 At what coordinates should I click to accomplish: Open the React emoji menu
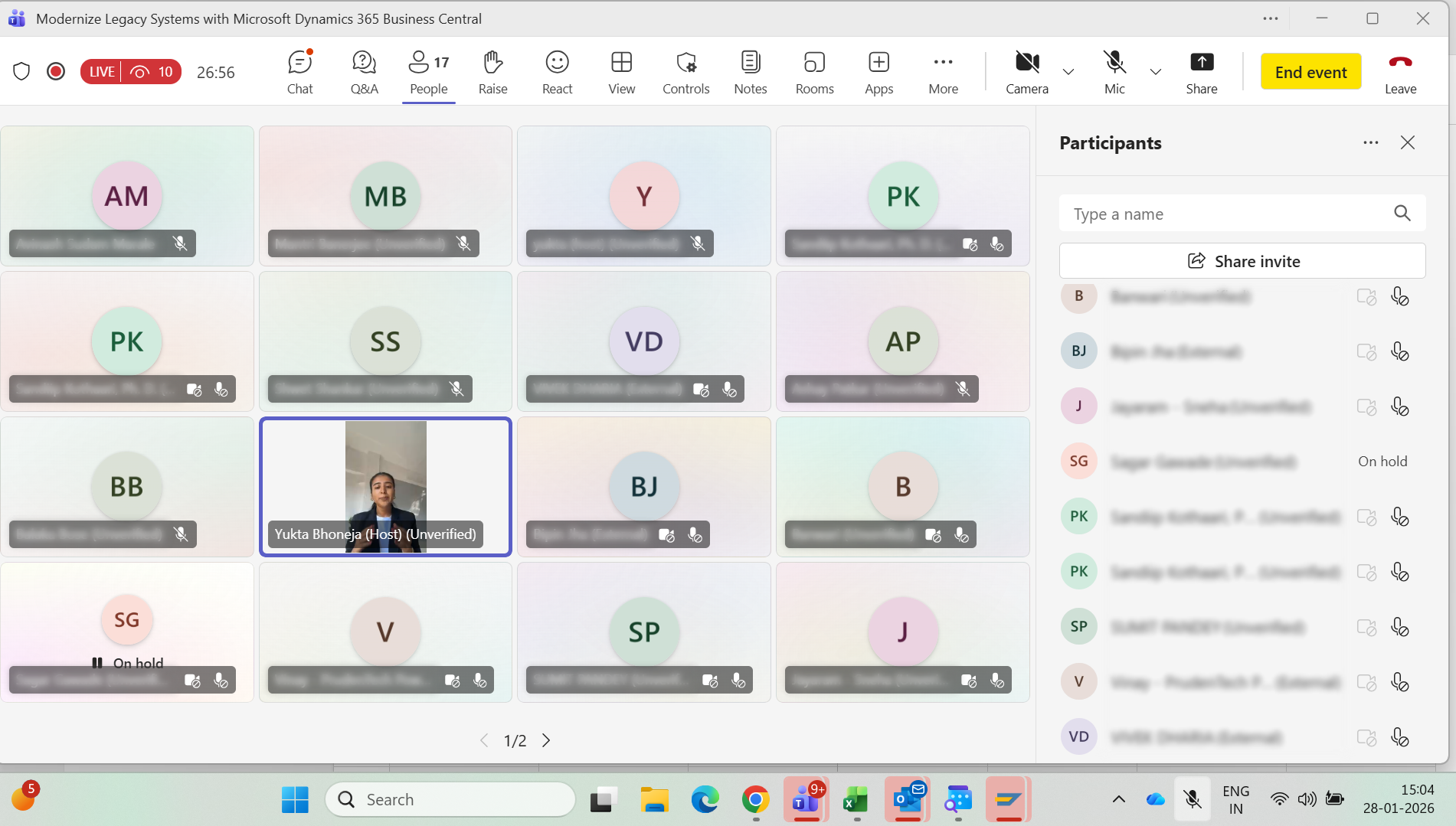coord(557,71)
